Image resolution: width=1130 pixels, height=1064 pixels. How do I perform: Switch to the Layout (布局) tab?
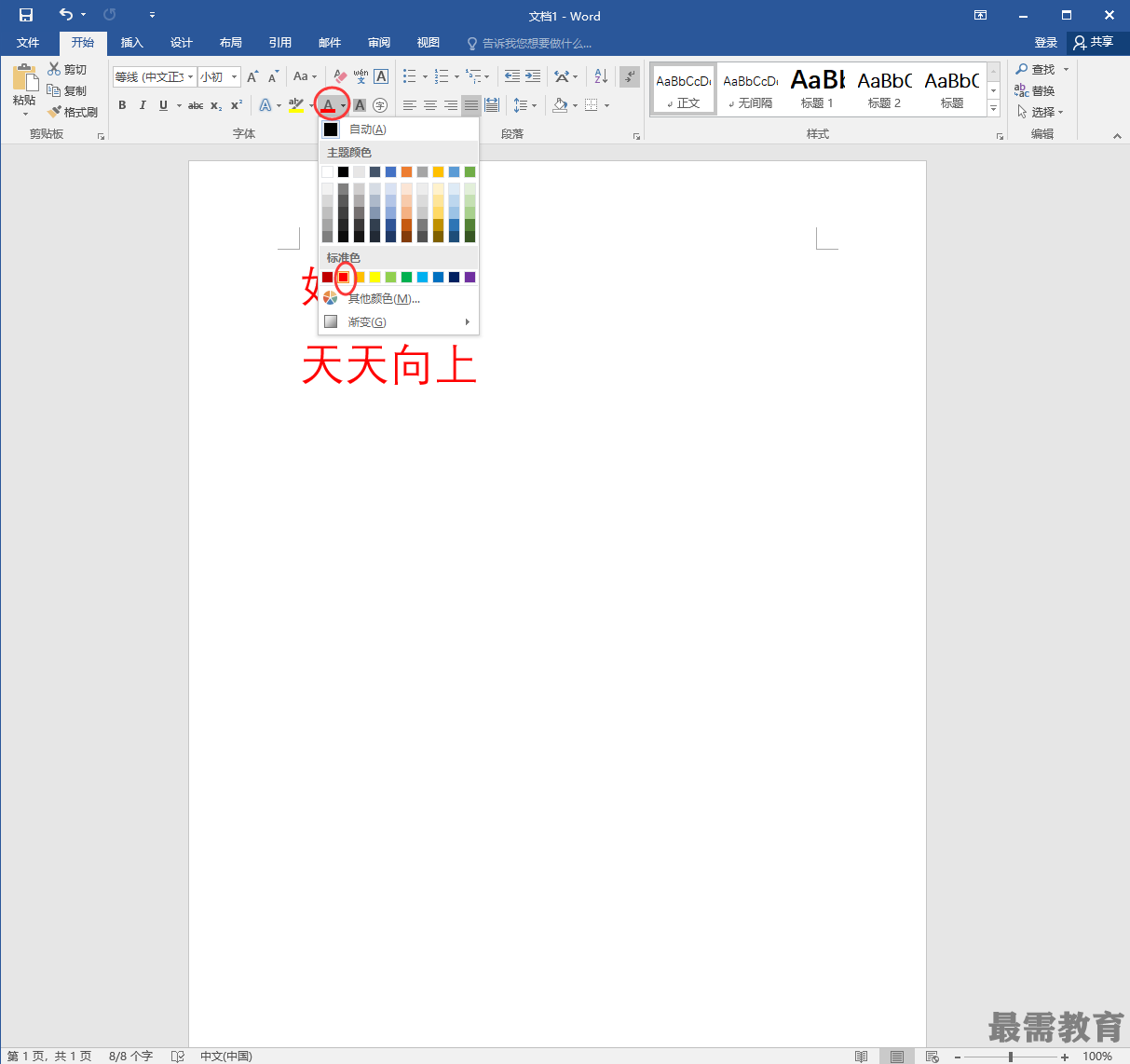pyautogui.click(x=231, y=43)
